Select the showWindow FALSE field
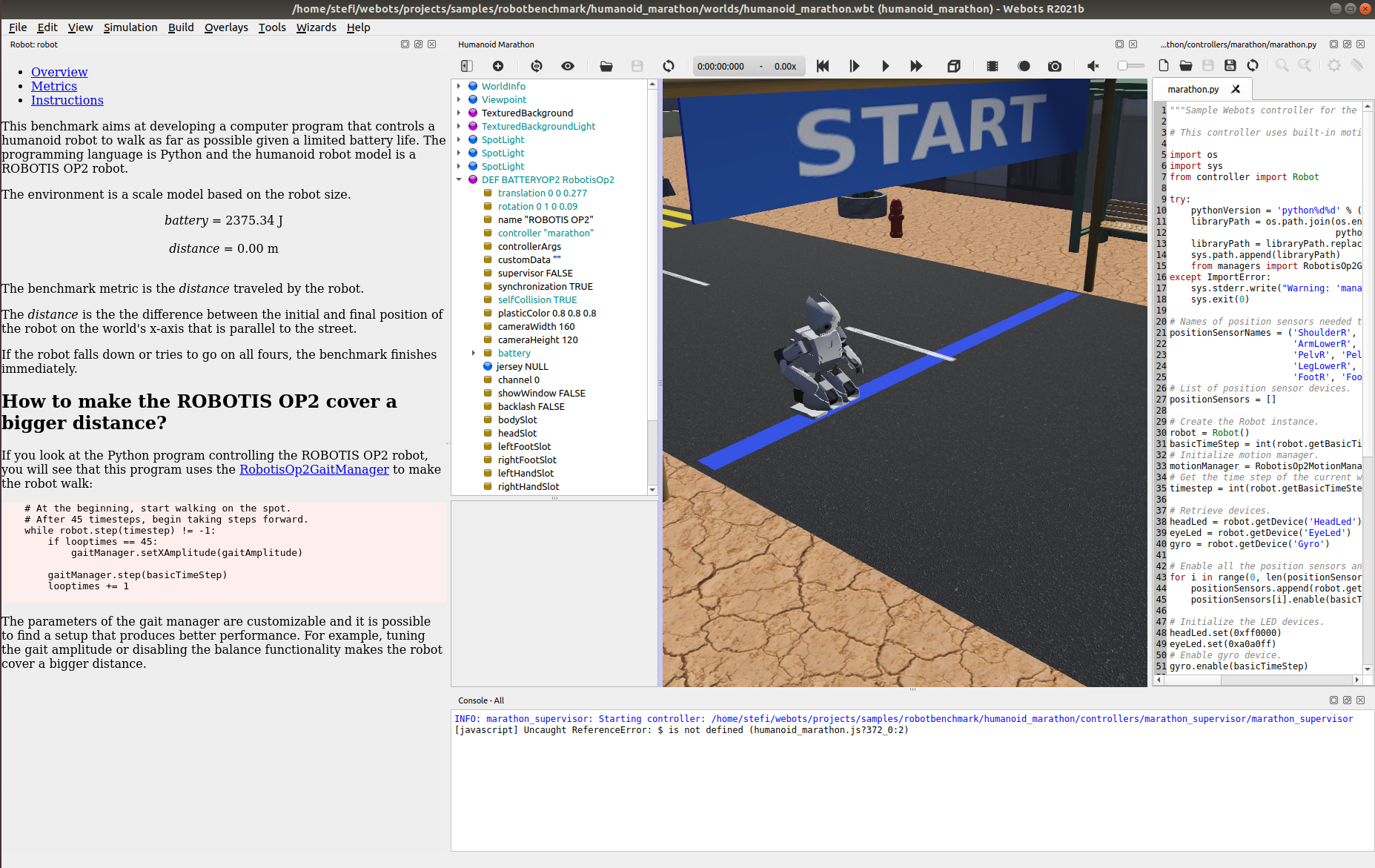This screenshot has height=868, width=1375. (541, 393)
